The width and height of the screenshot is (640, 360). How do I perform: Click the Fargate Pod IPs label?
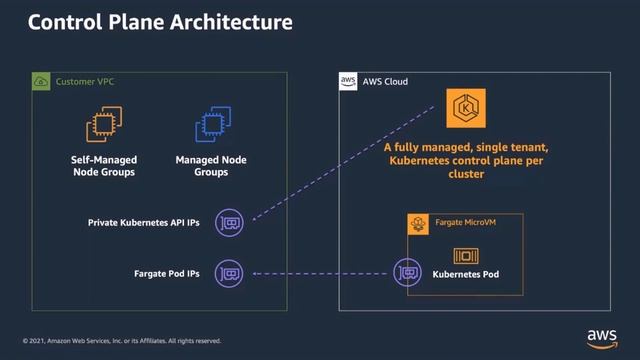coord(167,274)
